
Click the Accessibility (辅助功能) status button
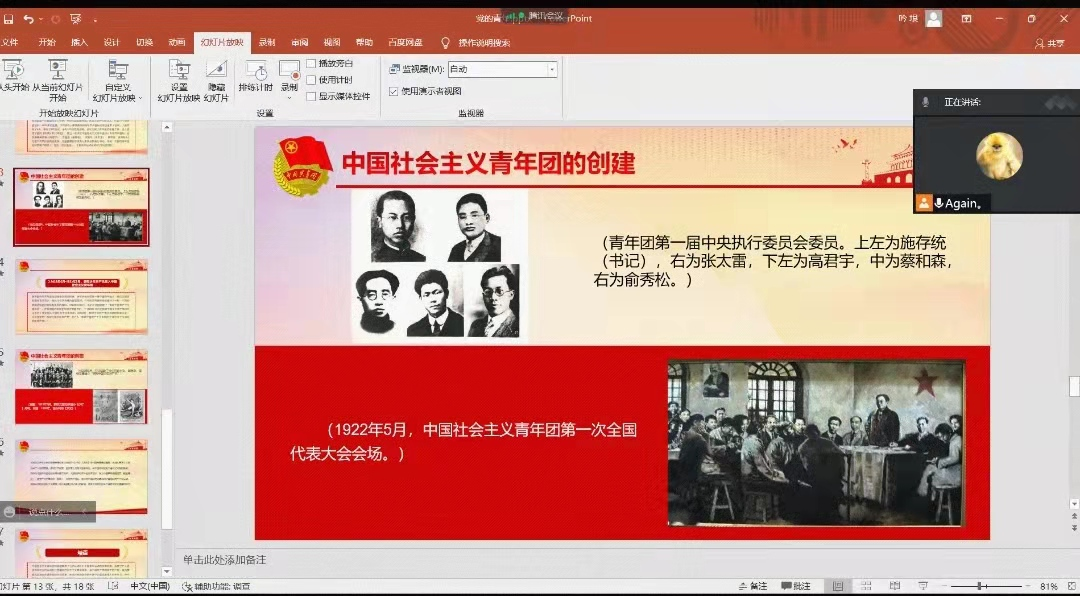coord(216,586)
